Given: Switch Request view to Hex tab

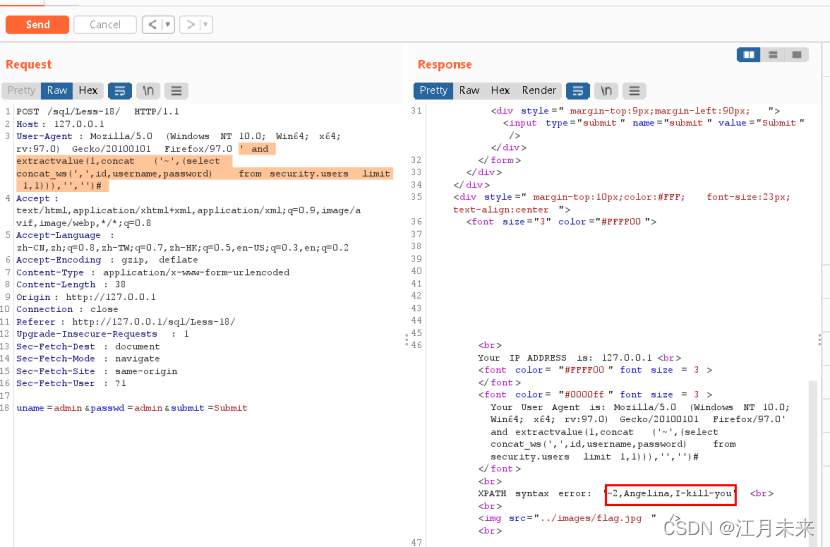Looking at the screenshot, I should (x=88, y=91).
